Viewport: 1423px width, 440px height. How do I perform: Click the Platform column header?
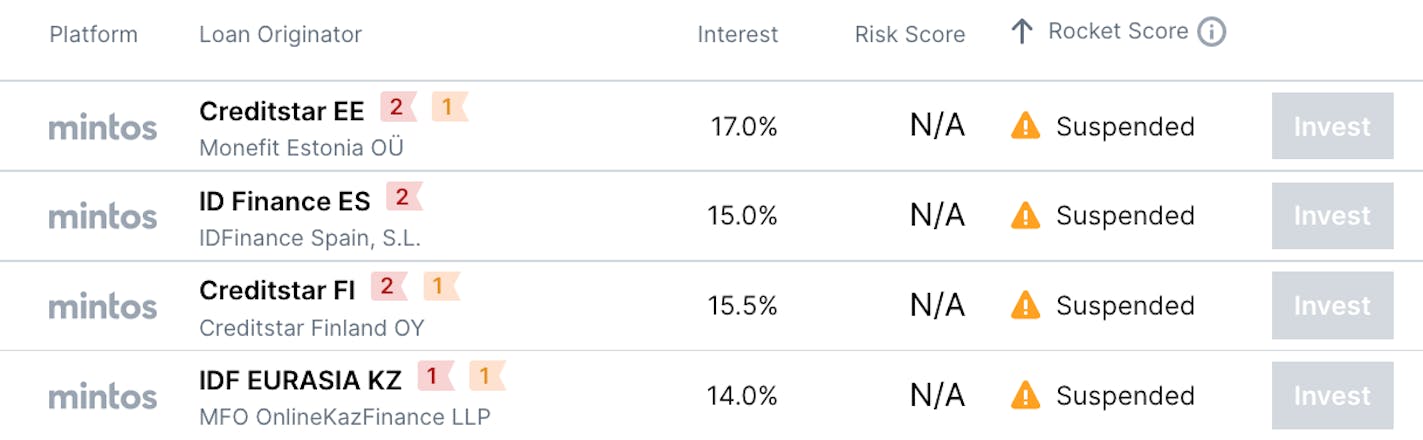pos(94,34)
